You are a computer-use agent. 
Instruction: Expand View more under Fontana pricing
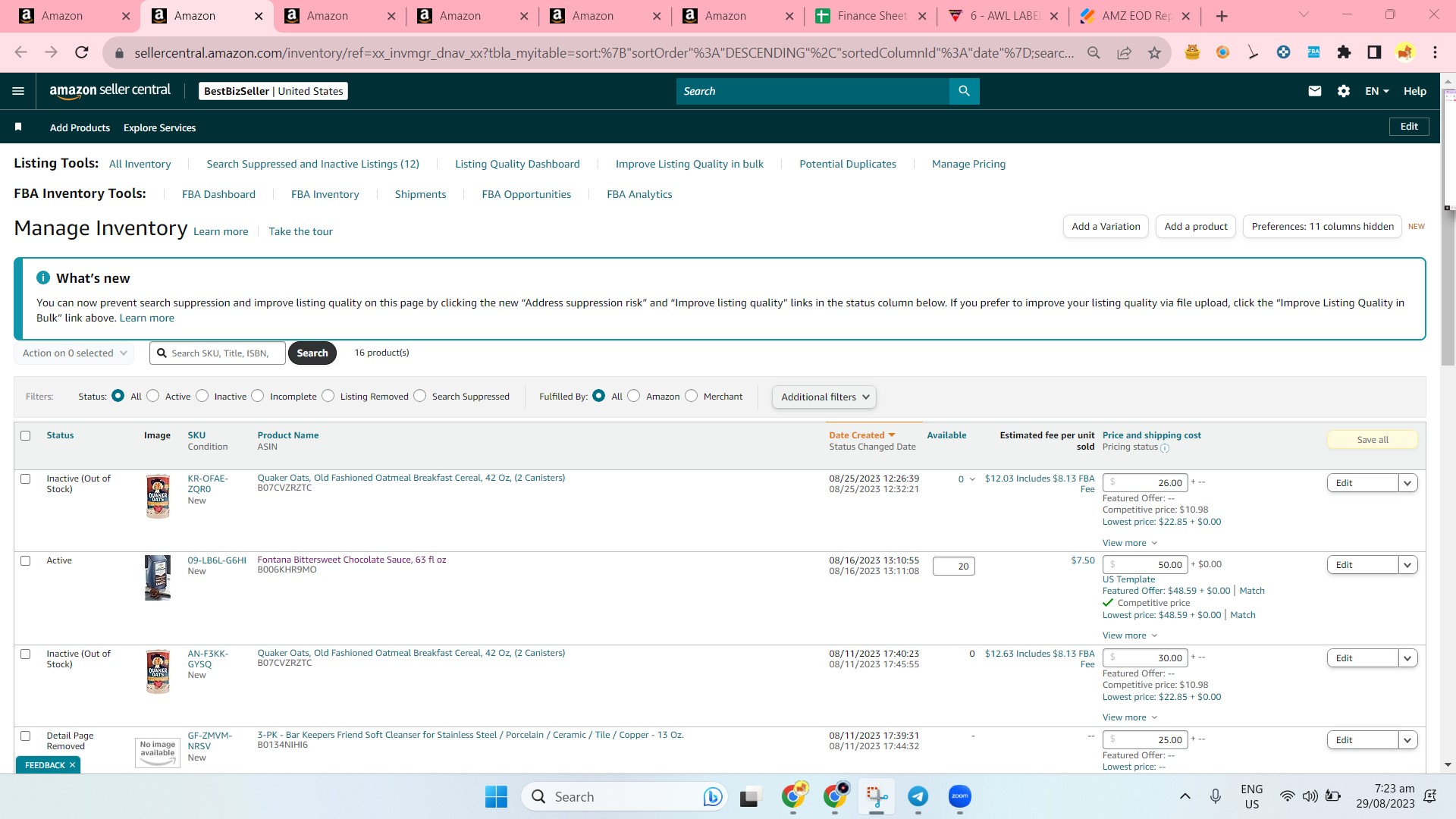1130,635
